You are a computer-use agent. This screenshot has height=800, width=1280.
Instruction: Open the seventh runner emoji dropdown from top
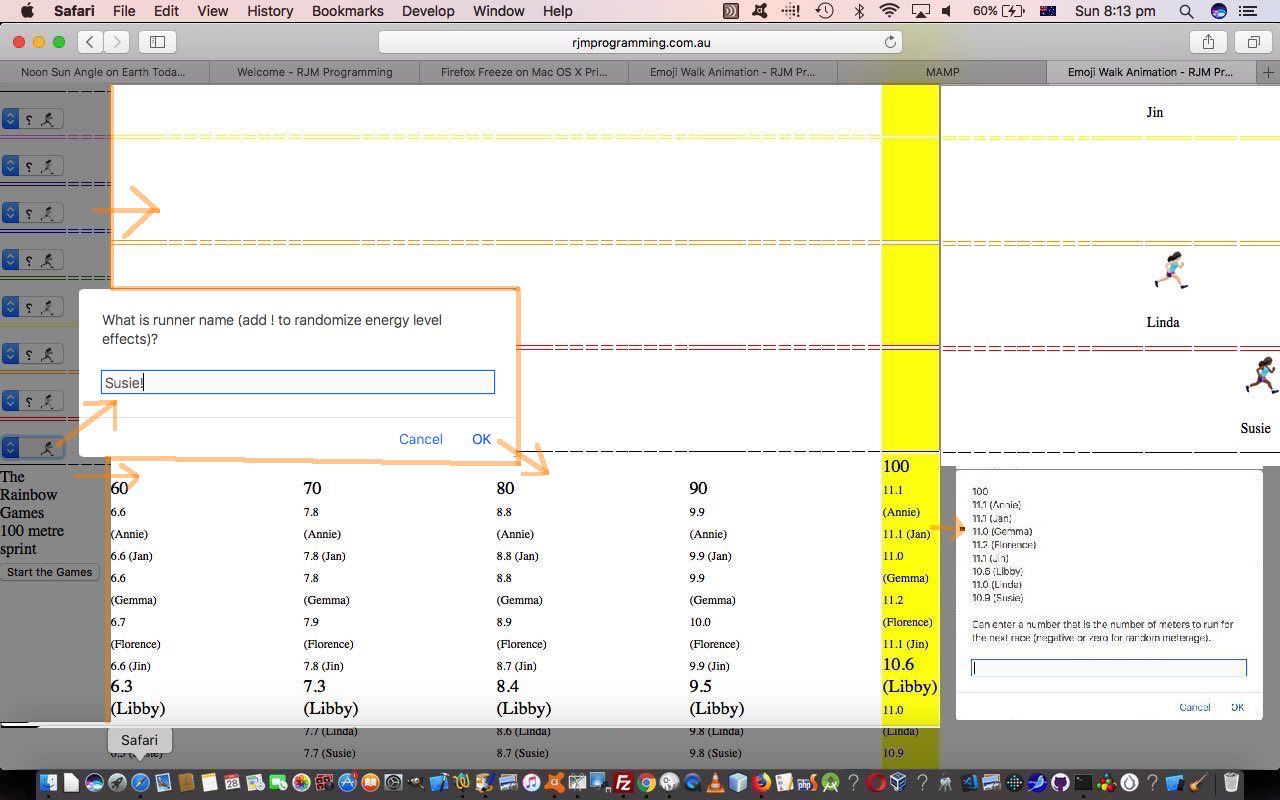point(32,401)
